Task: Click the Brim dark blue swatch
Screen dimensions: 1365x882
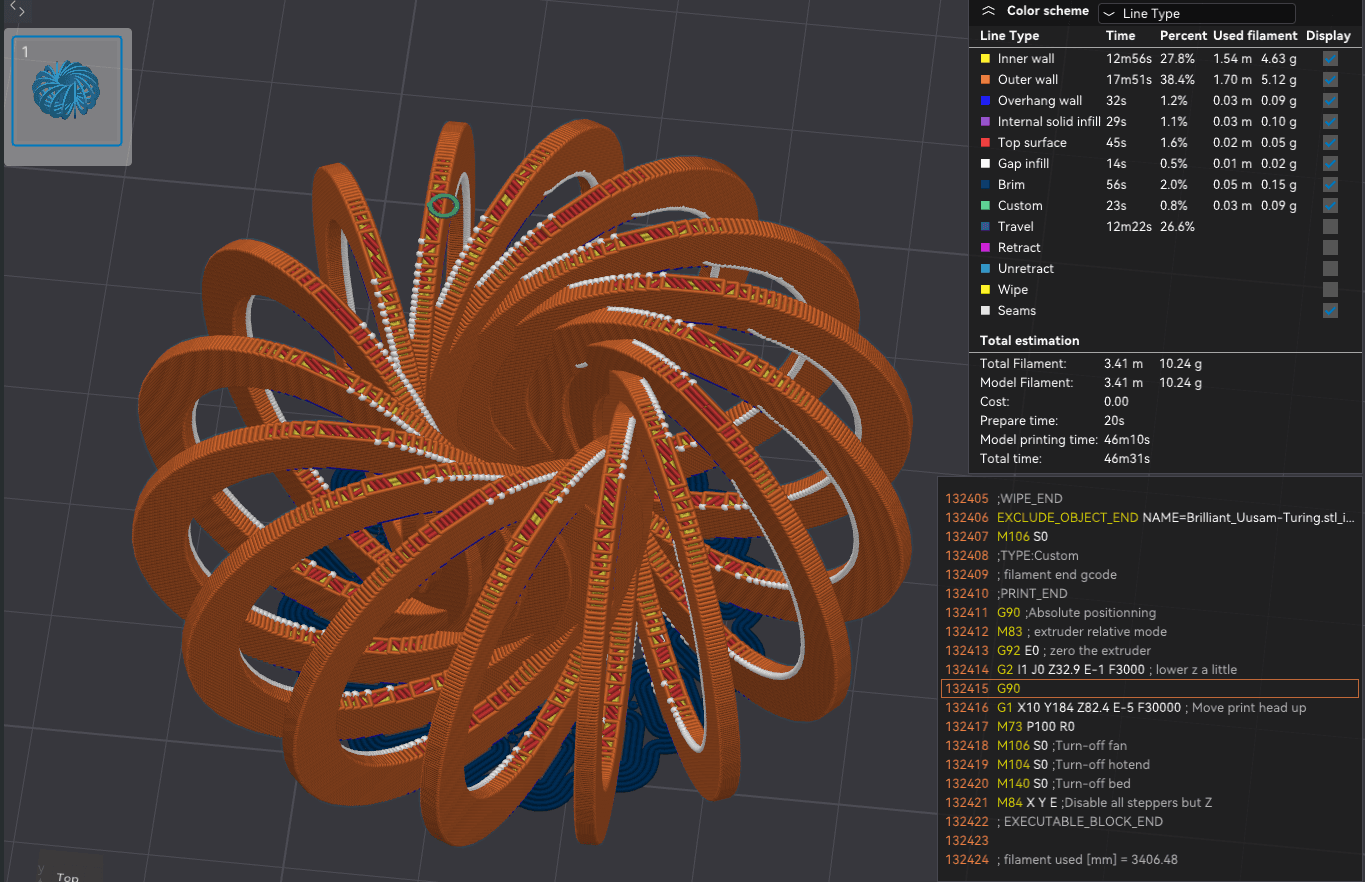Action: coord(985,185)
